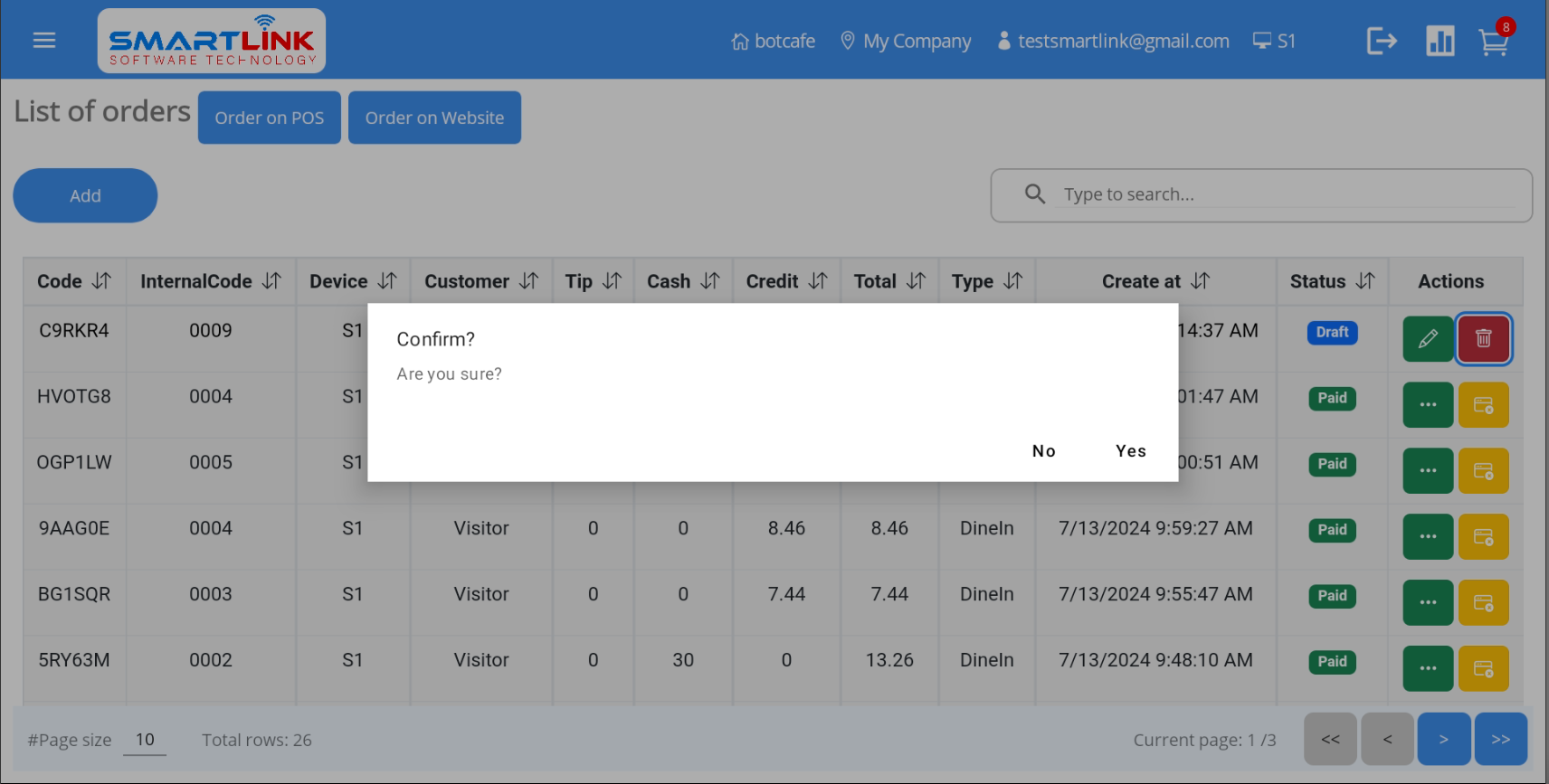1549x784 pixels.
Task: Click yellow payment icon for order 5RY63M
Action: tap(1483, 669)
